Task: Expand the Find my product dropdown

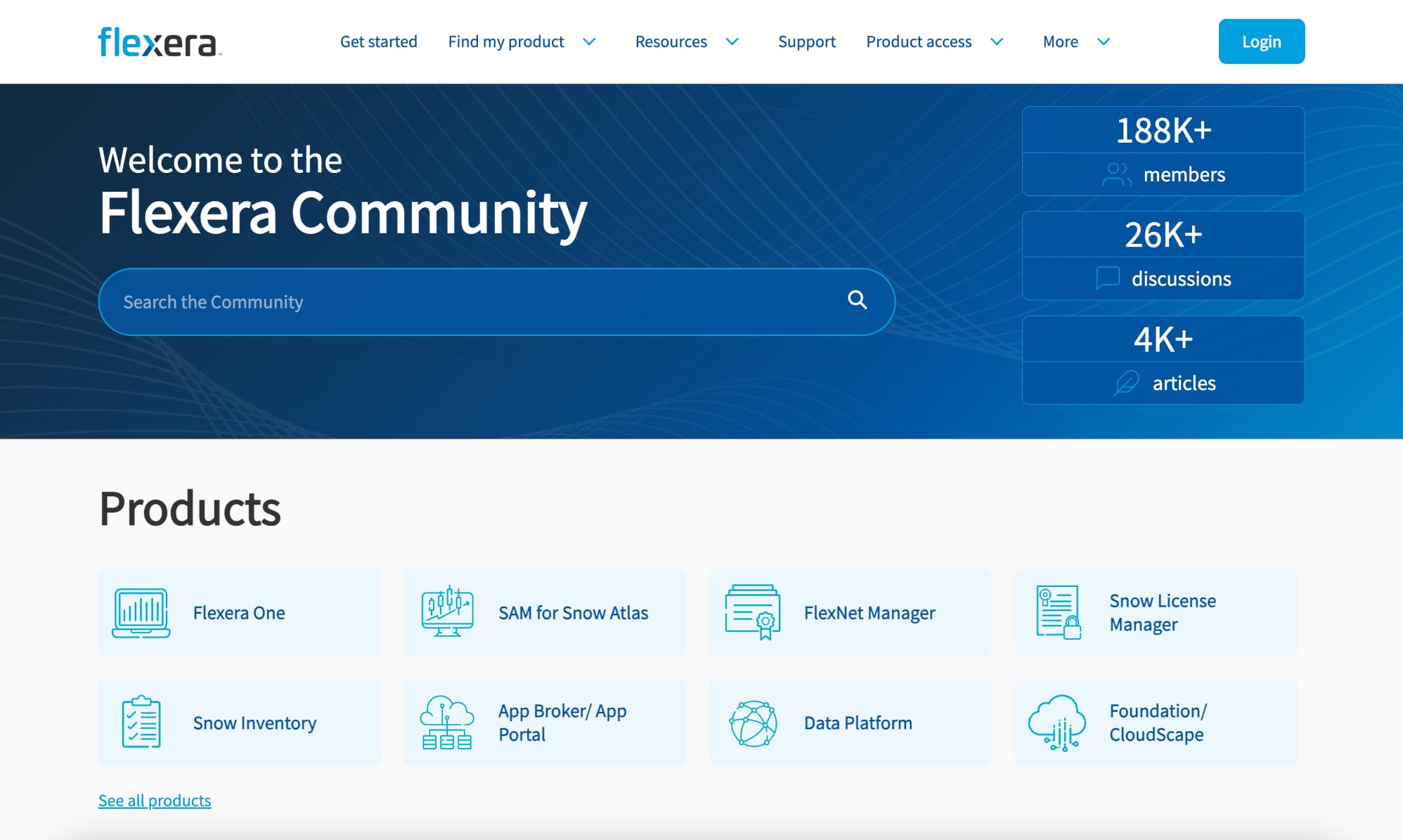Action: click(524, 41)
